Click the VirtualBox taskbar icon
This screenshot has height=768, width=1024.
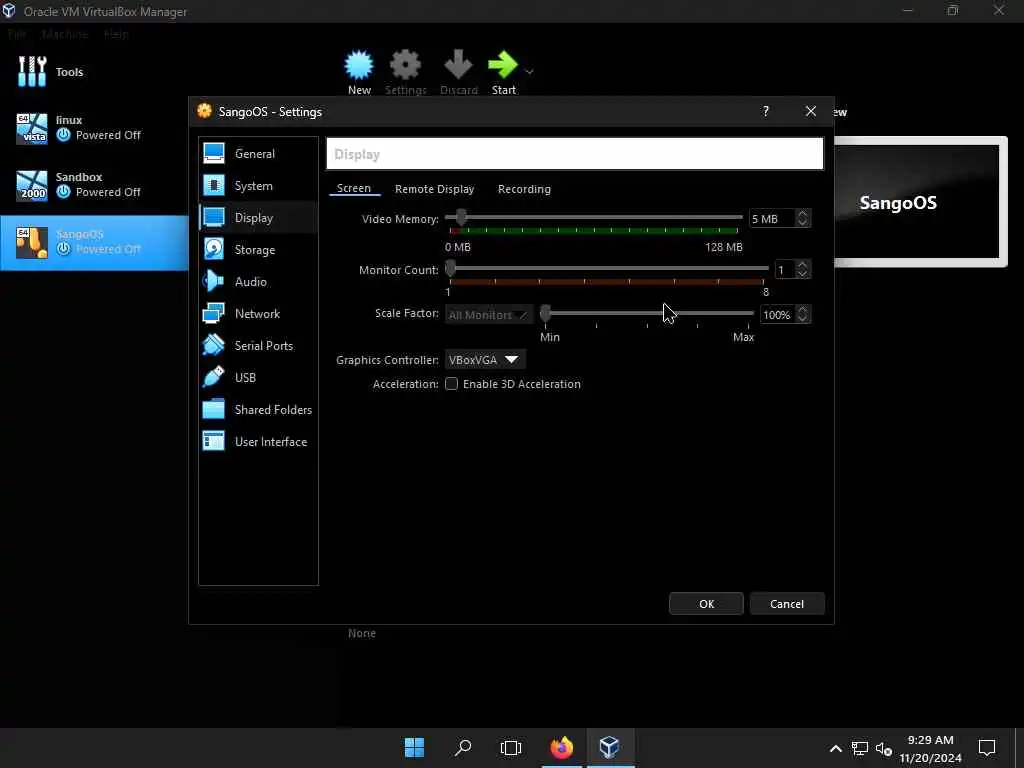pos(609,747)
